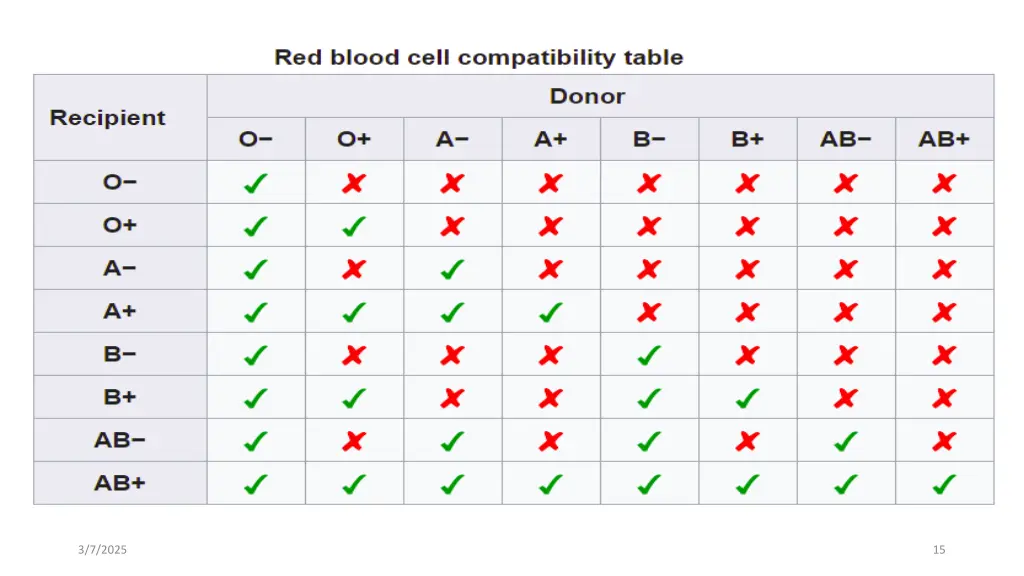This screenshot has height=576, width=1024.
Task: Select the AB− donor column header
Action: [846, 139]
